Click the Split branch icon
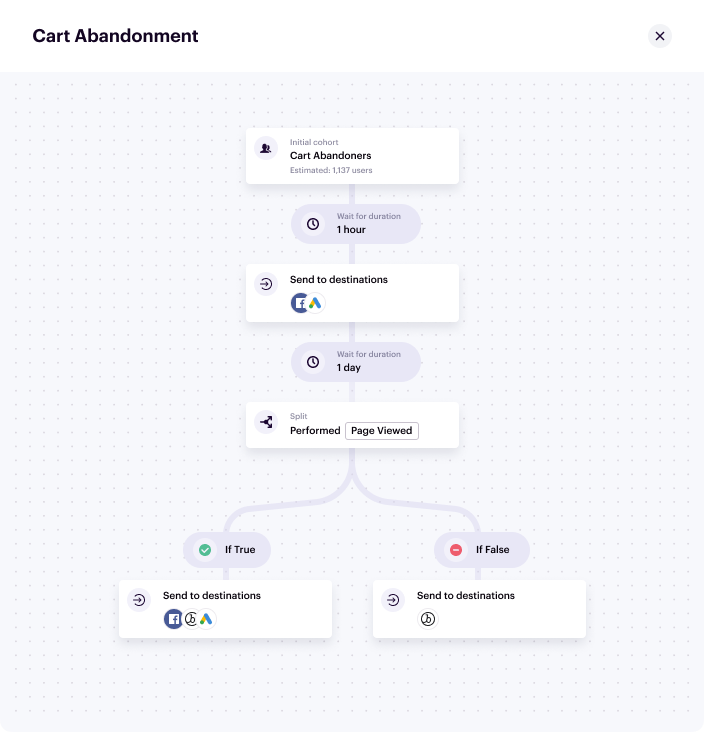704x732 pixels. pyautogui.click(x=266, y=422)
